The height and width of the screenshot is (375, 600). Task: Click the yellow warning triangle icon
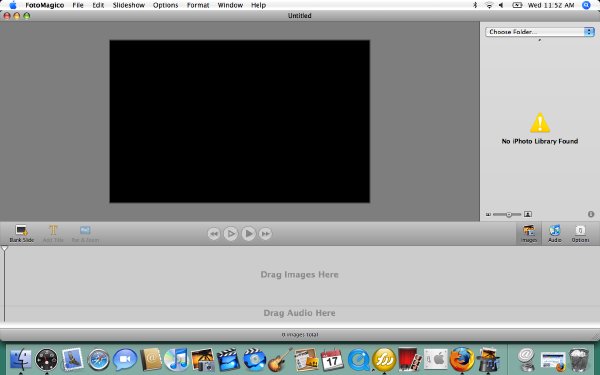pyautogui.click(x=540, y=122)
